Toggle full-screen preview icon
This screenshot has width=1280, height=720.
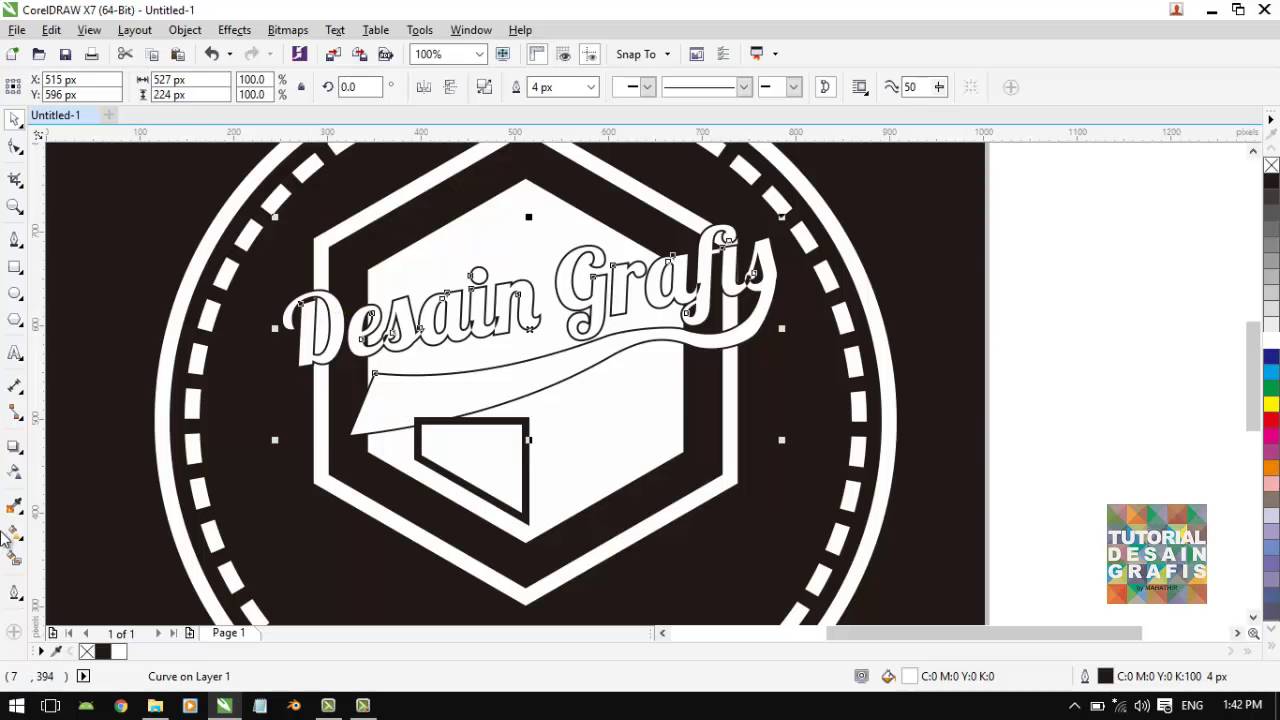pos(503,54)
